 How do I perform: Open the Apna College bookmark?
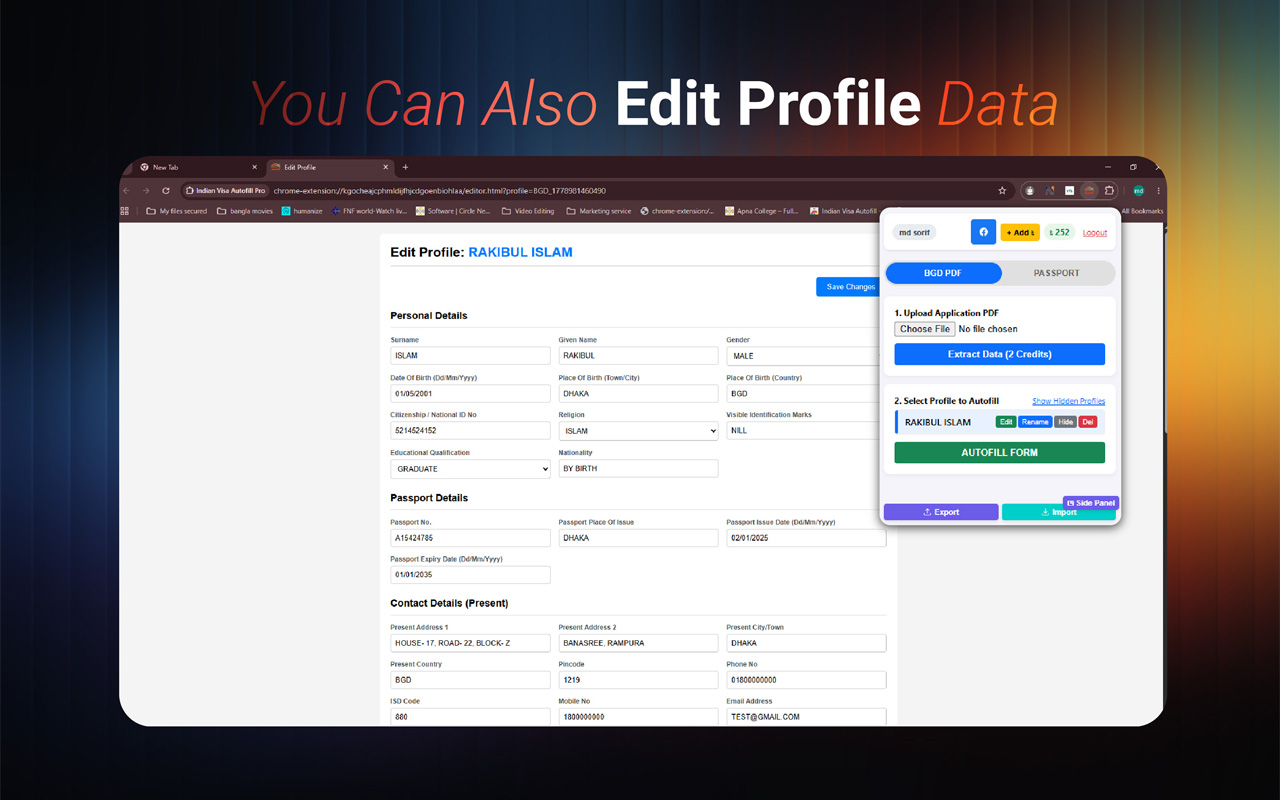point(762,211)
